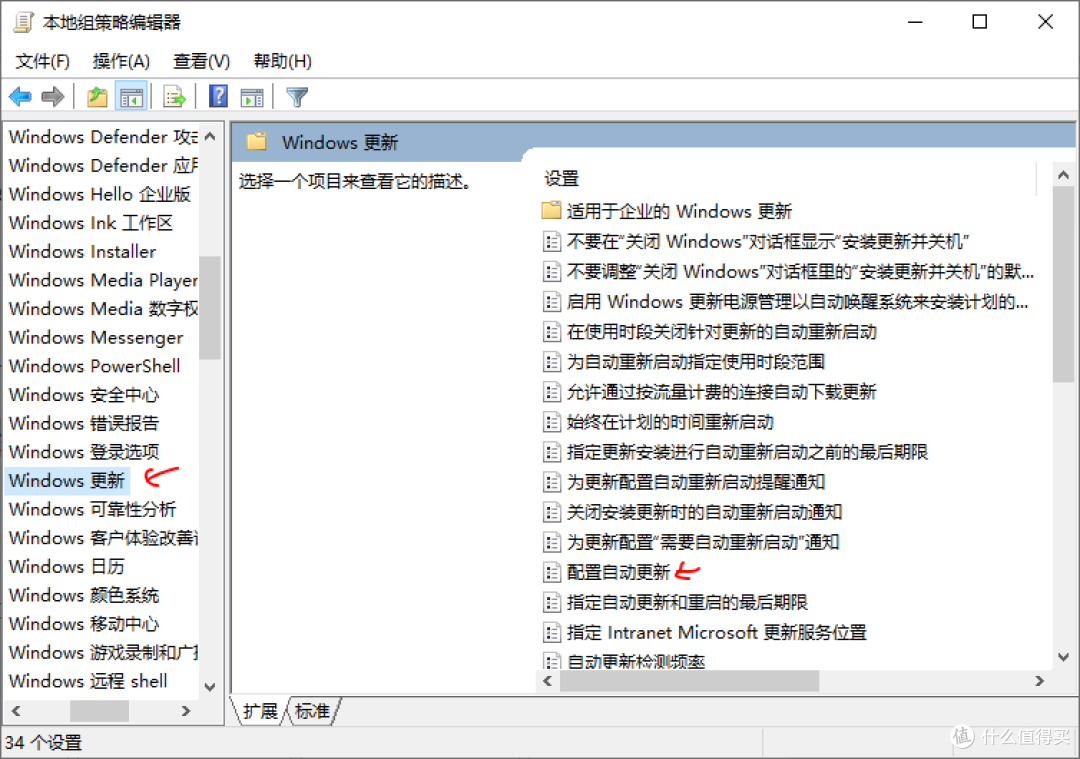Select Windows 颜色系统 tree node

pos(83,595)
